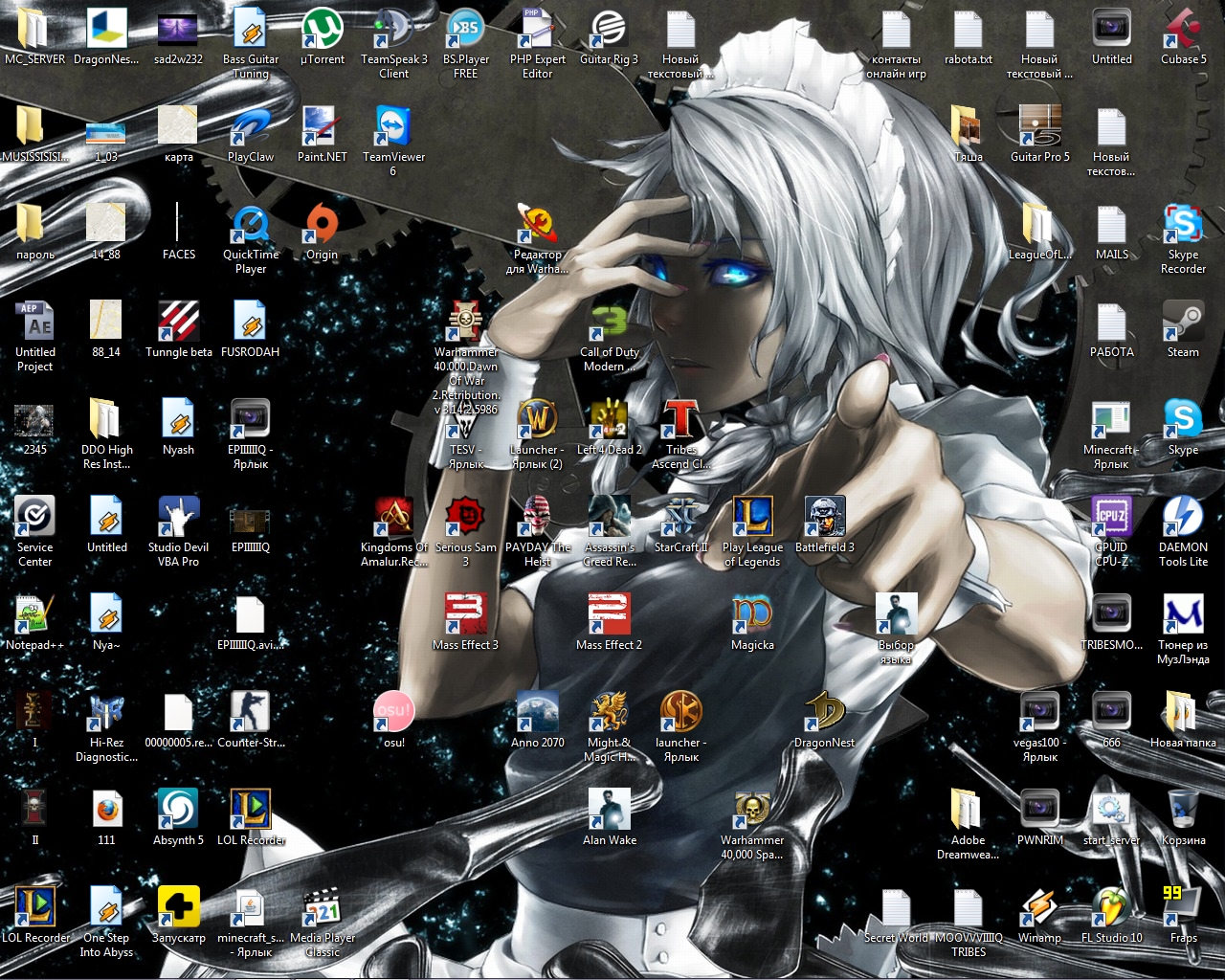
Task: Open the Battlefield 3 shortcut
Action: [x=825, y=517]
